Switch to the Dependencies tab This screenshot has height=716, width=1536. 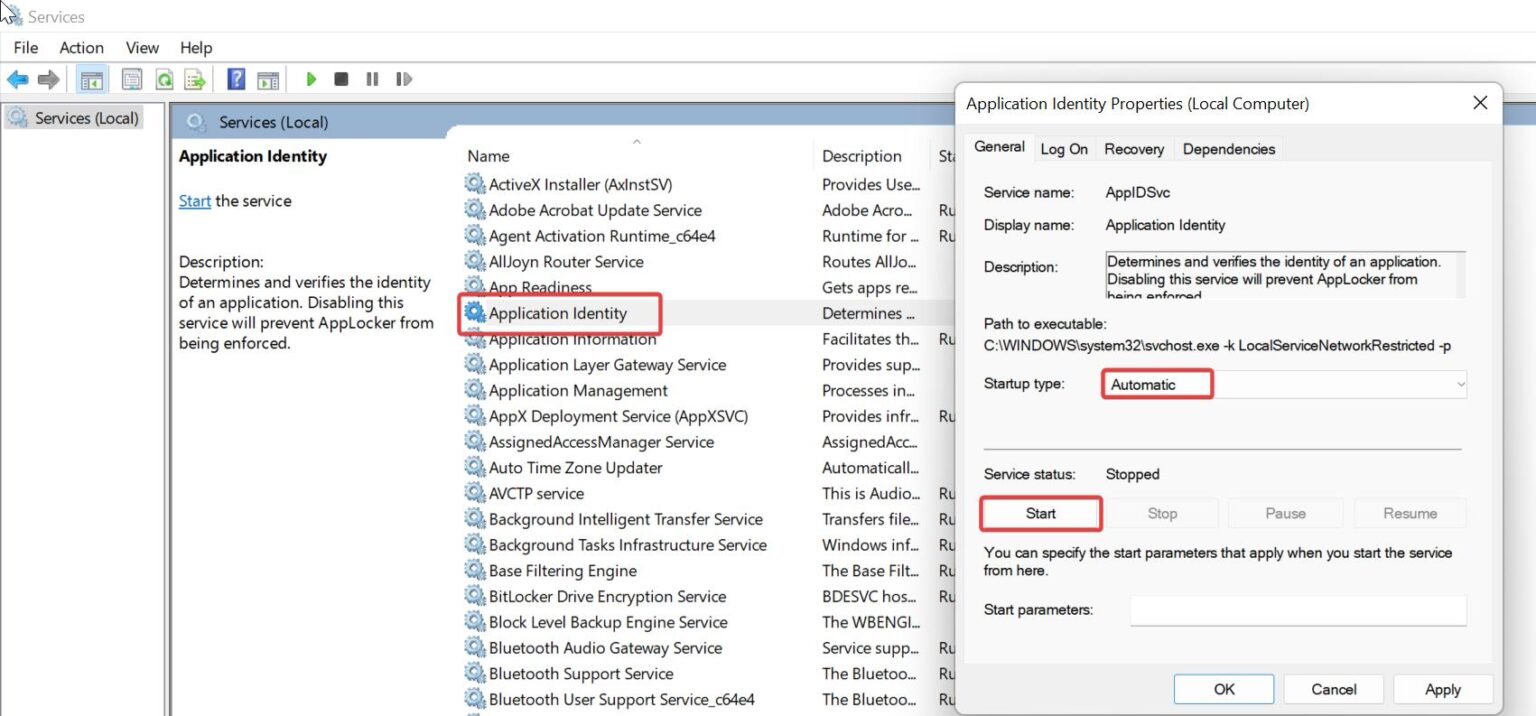(x=1228, y=148)
